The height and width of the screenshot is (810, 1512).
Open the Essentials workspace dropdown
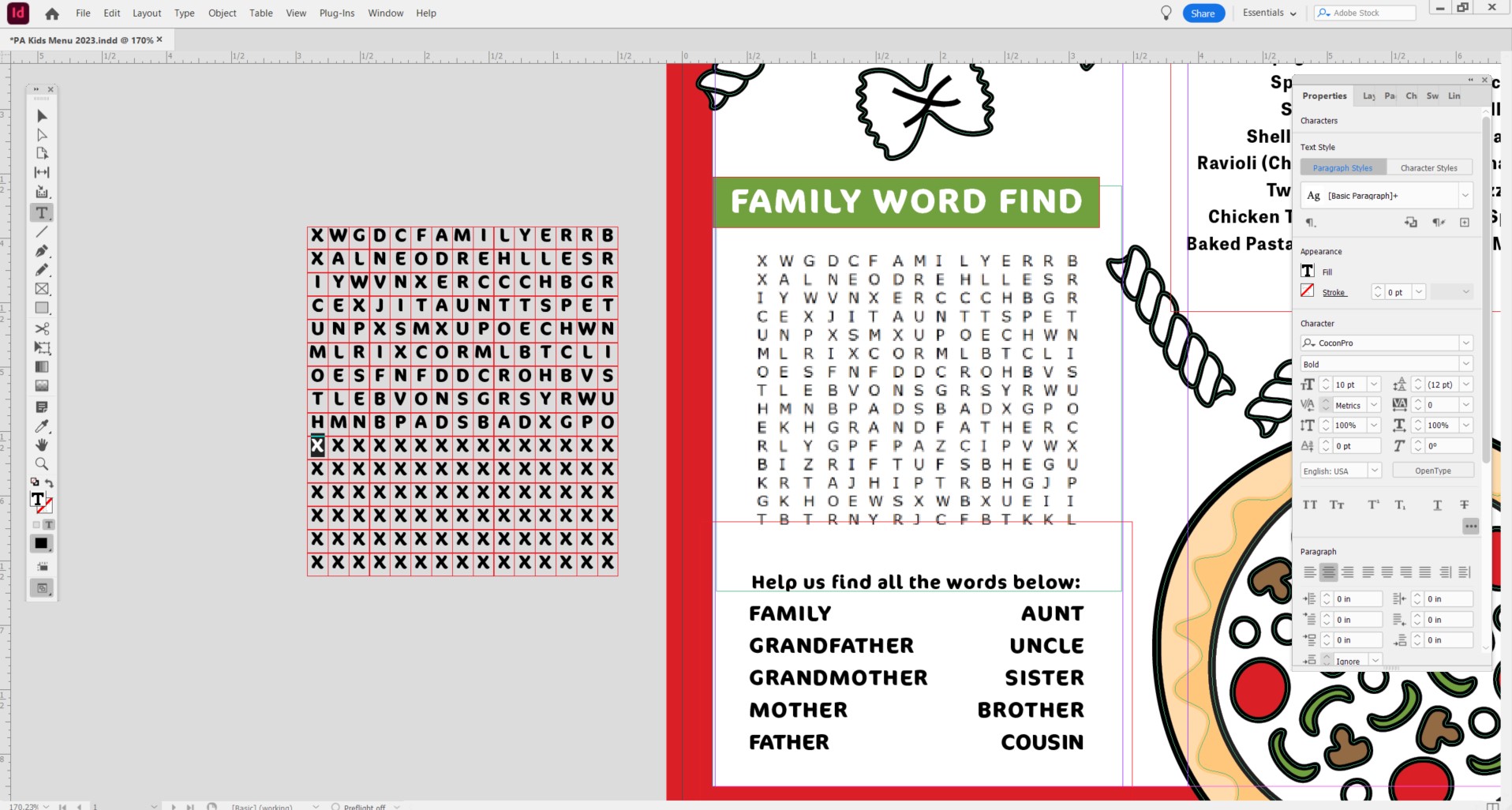tap(1269, 13)
